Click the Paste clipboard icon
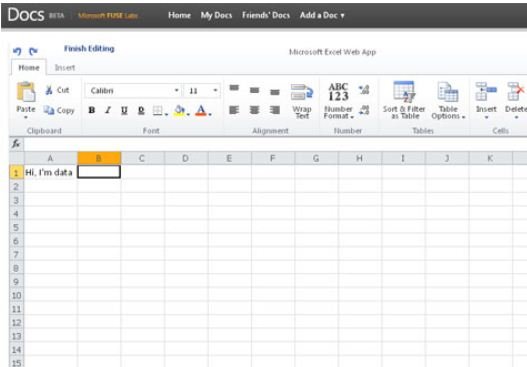527x367 pixels. [26, 92]
